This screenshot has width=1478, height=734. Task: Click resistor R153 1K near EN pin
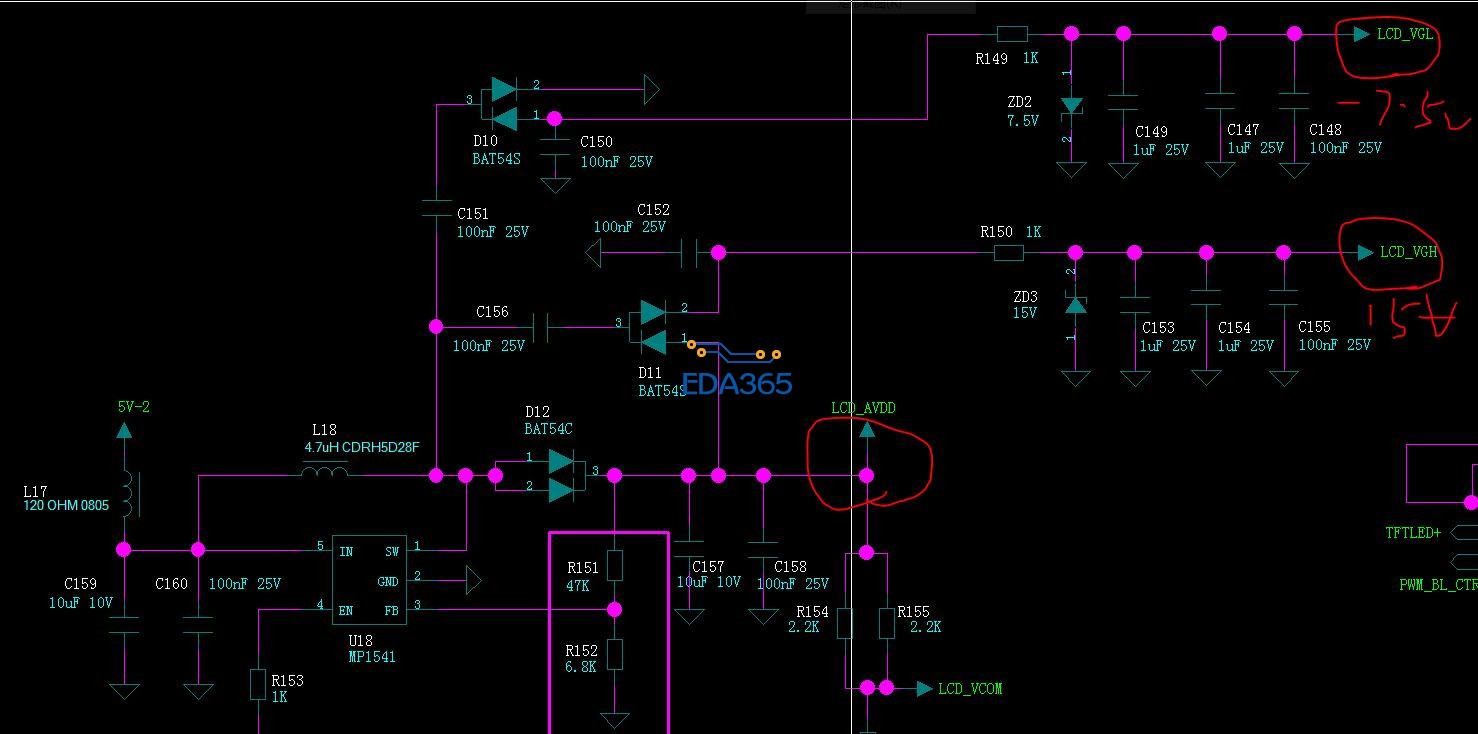point(258,684)
